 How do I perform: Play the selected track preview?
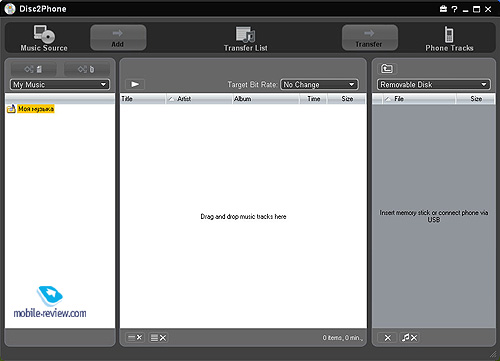[x=135, y=84]
